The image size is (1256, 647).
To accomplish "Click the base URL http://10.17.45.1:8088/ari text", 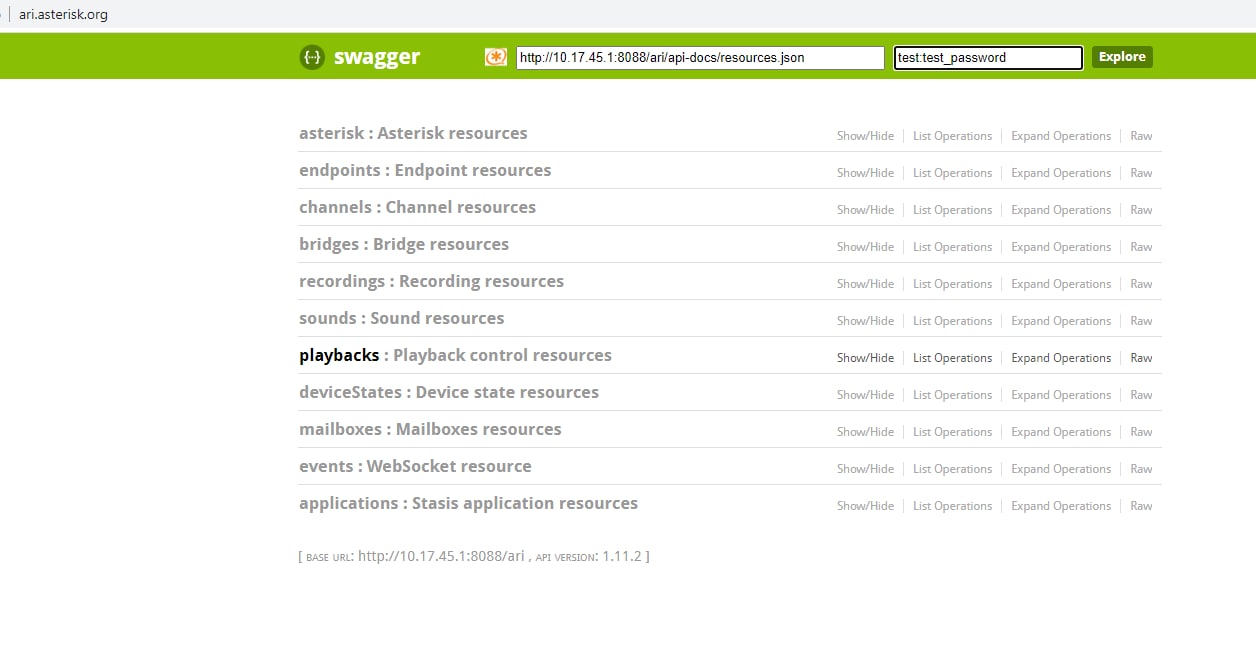I will click(x=441, y=556).
